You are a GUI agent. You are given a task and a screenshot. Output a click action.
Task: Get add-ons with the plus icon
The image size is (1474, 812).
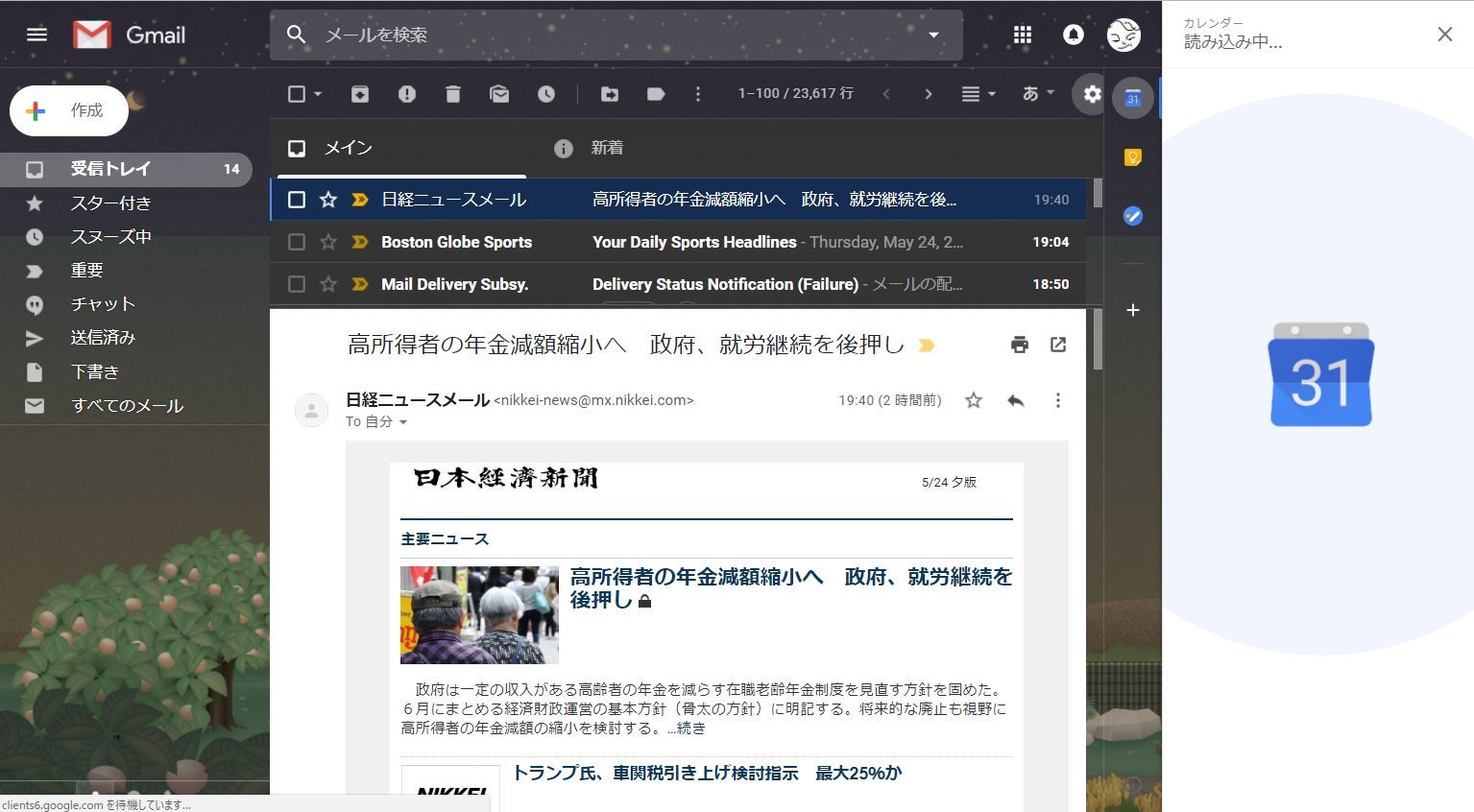click(x=1133, y=310)
